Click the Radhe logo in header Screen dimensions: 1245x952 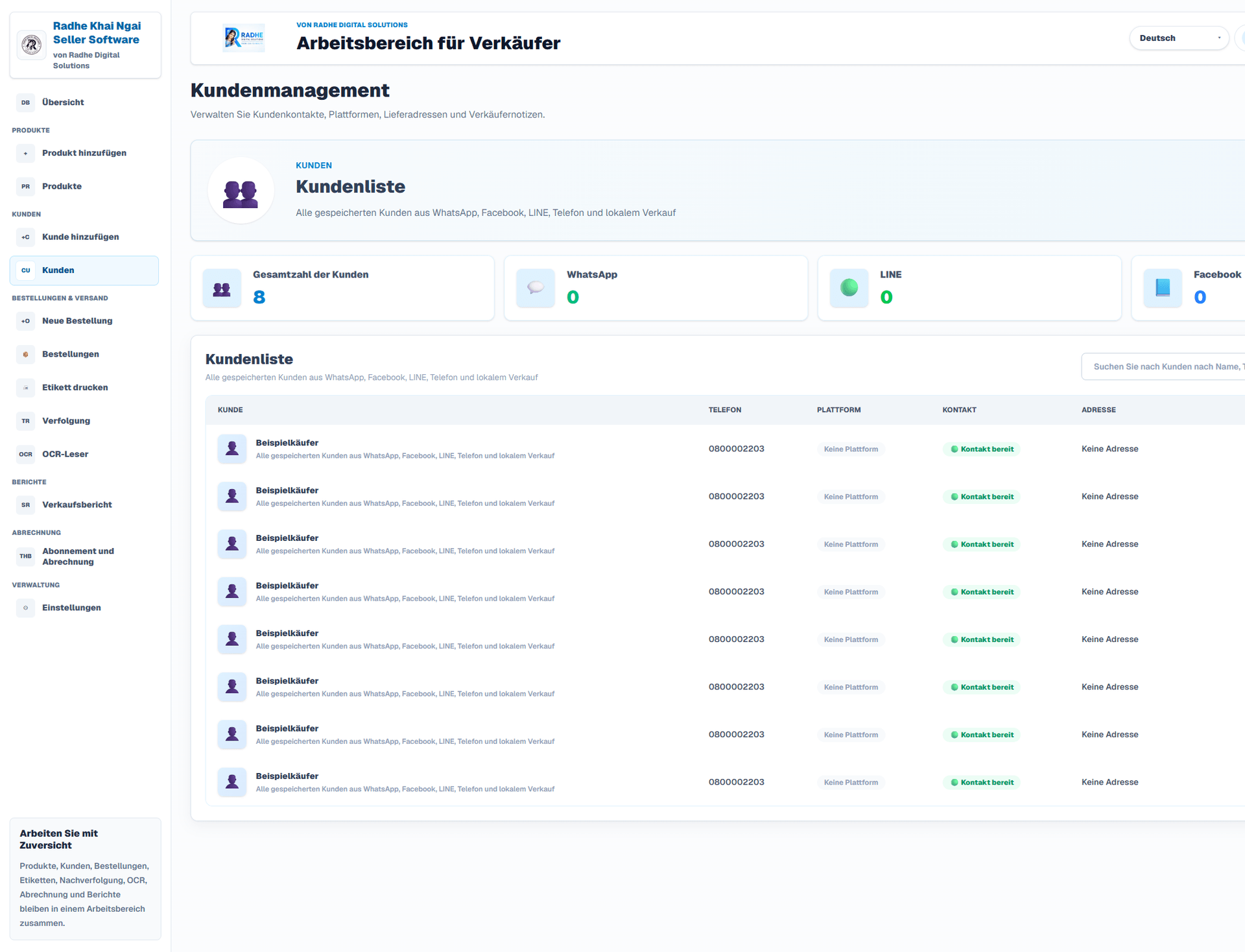pyautogui.click(x=244, y=38)
